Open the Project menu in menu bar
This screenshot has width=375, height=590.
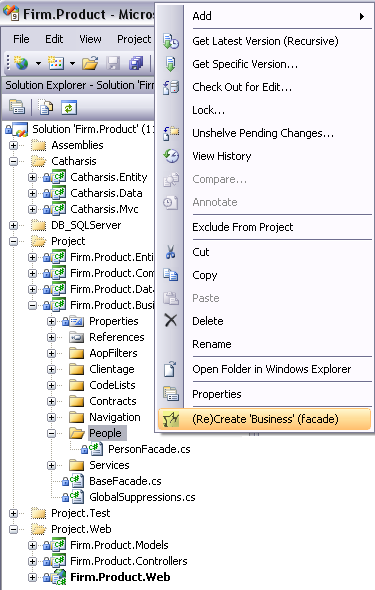[x=134, y=39]
